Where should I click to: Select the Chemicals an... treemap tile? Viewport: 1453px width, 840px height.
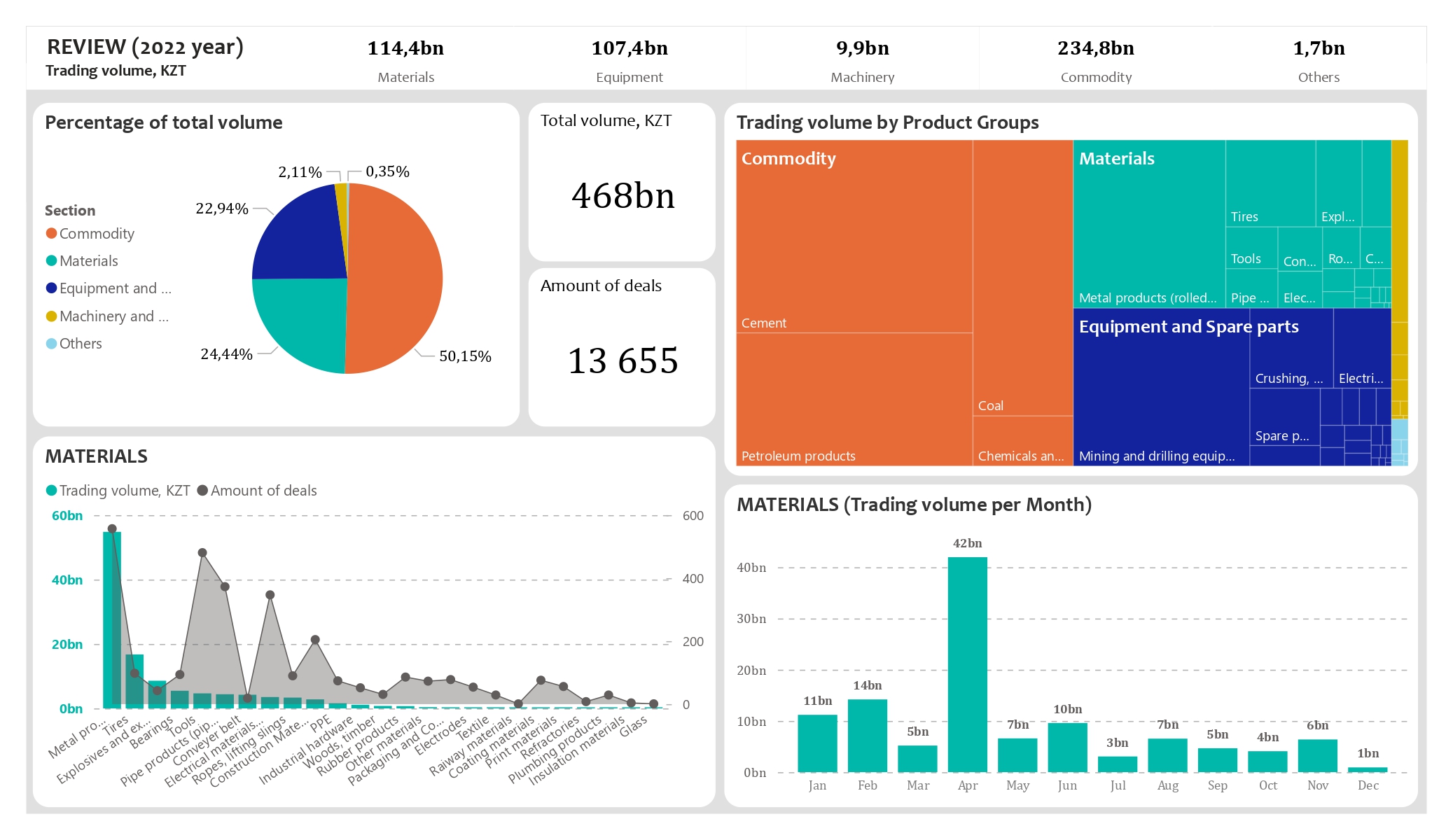coord(1023,441)
